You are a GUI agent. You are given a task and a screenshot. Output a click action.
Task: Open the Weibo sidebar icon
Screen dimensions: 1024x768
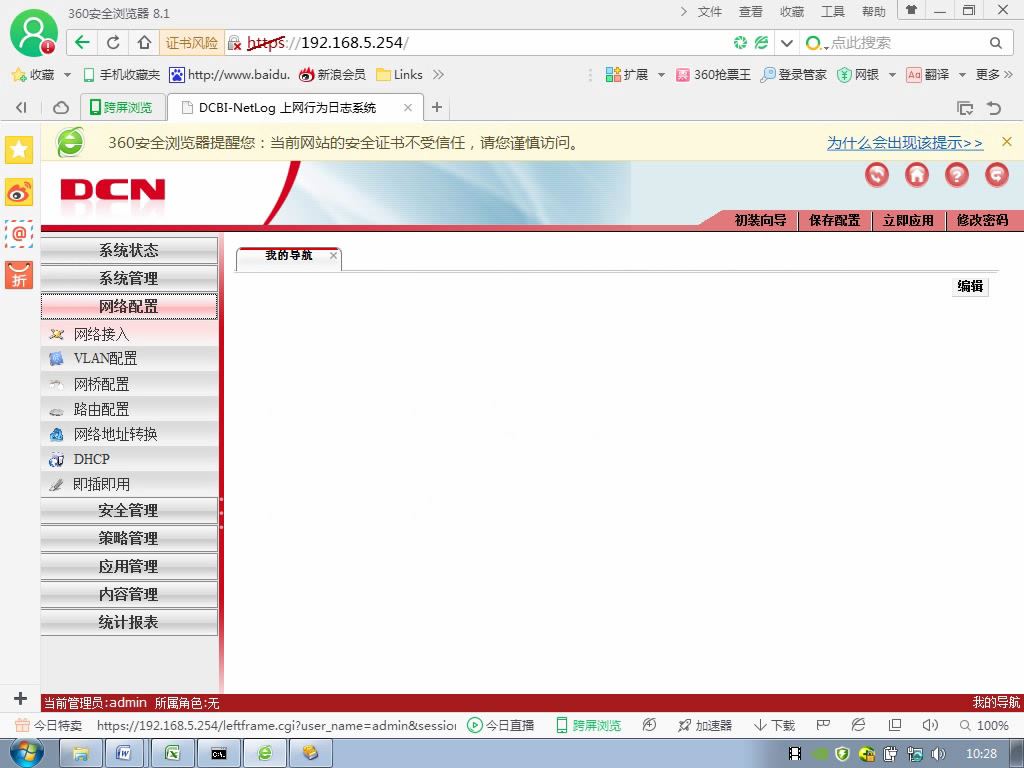click(19, 192)
